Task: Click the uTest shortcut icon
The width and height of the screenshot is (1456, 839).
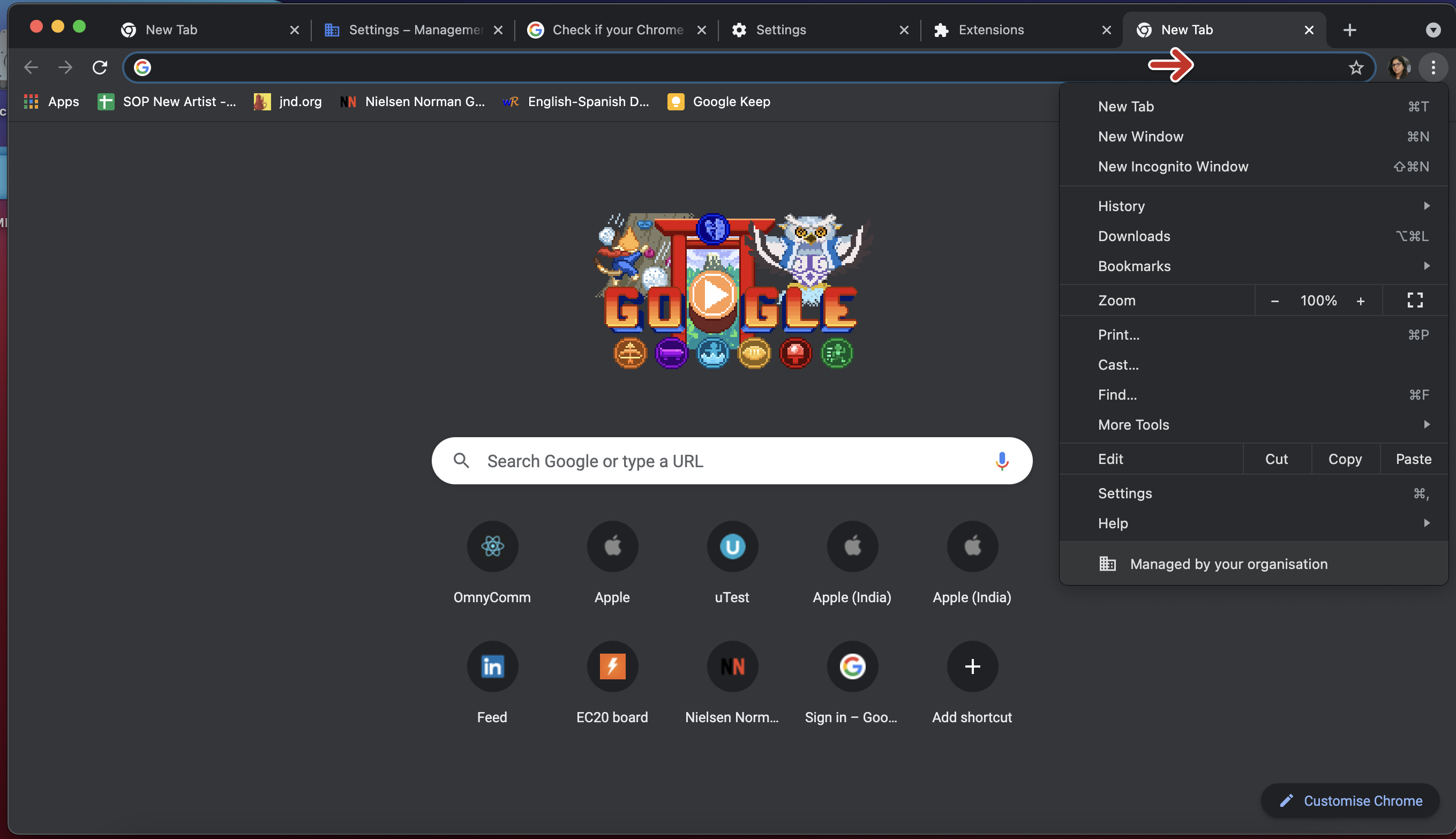Action: tap(732, 546)
